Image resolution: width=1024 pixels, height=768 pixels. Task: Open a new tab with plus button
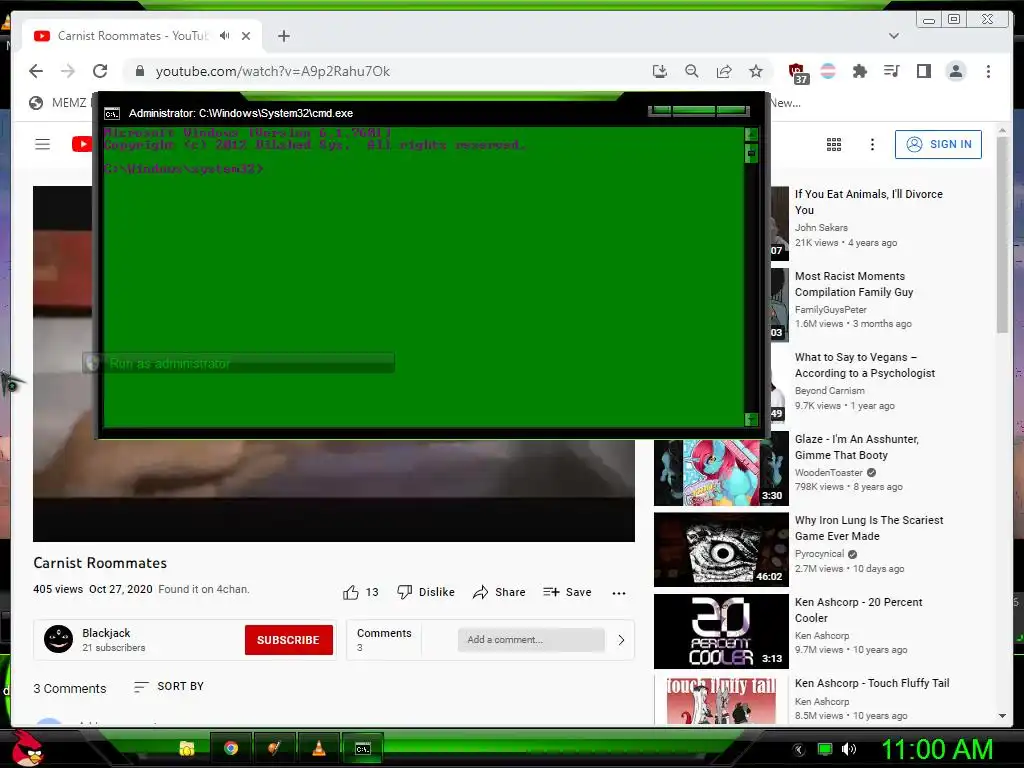[283, 36]
